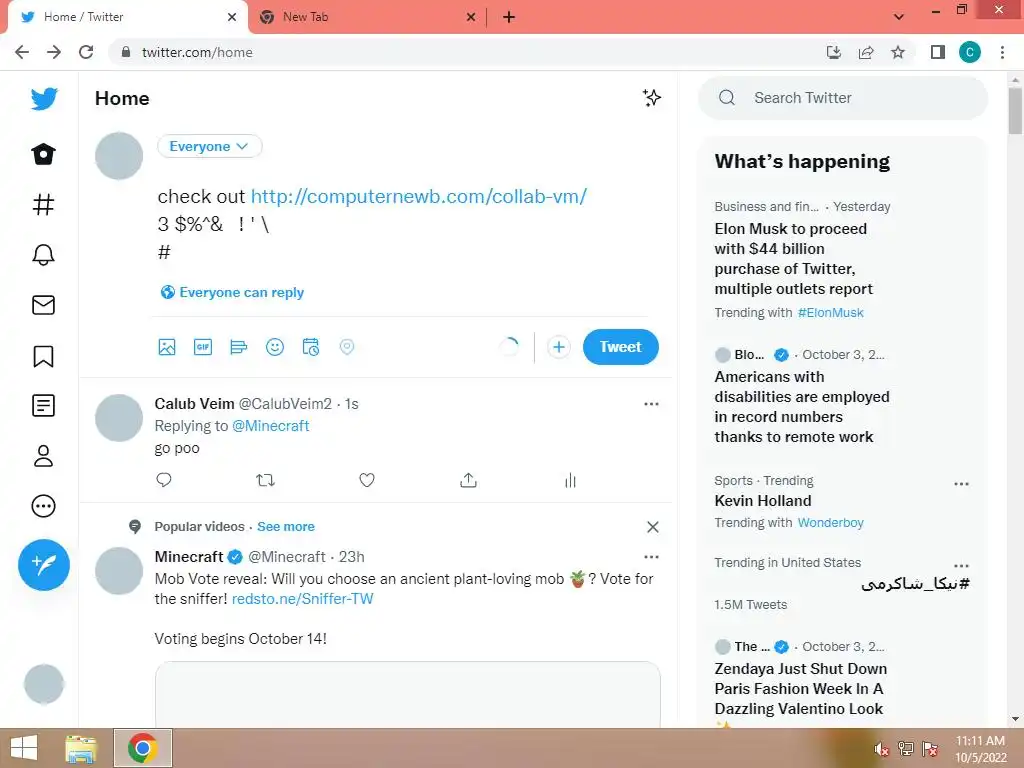This screenshot has height=768, width=1024.
Task: Dismiss the Popular videos section
Action: [x=652, y=526]
